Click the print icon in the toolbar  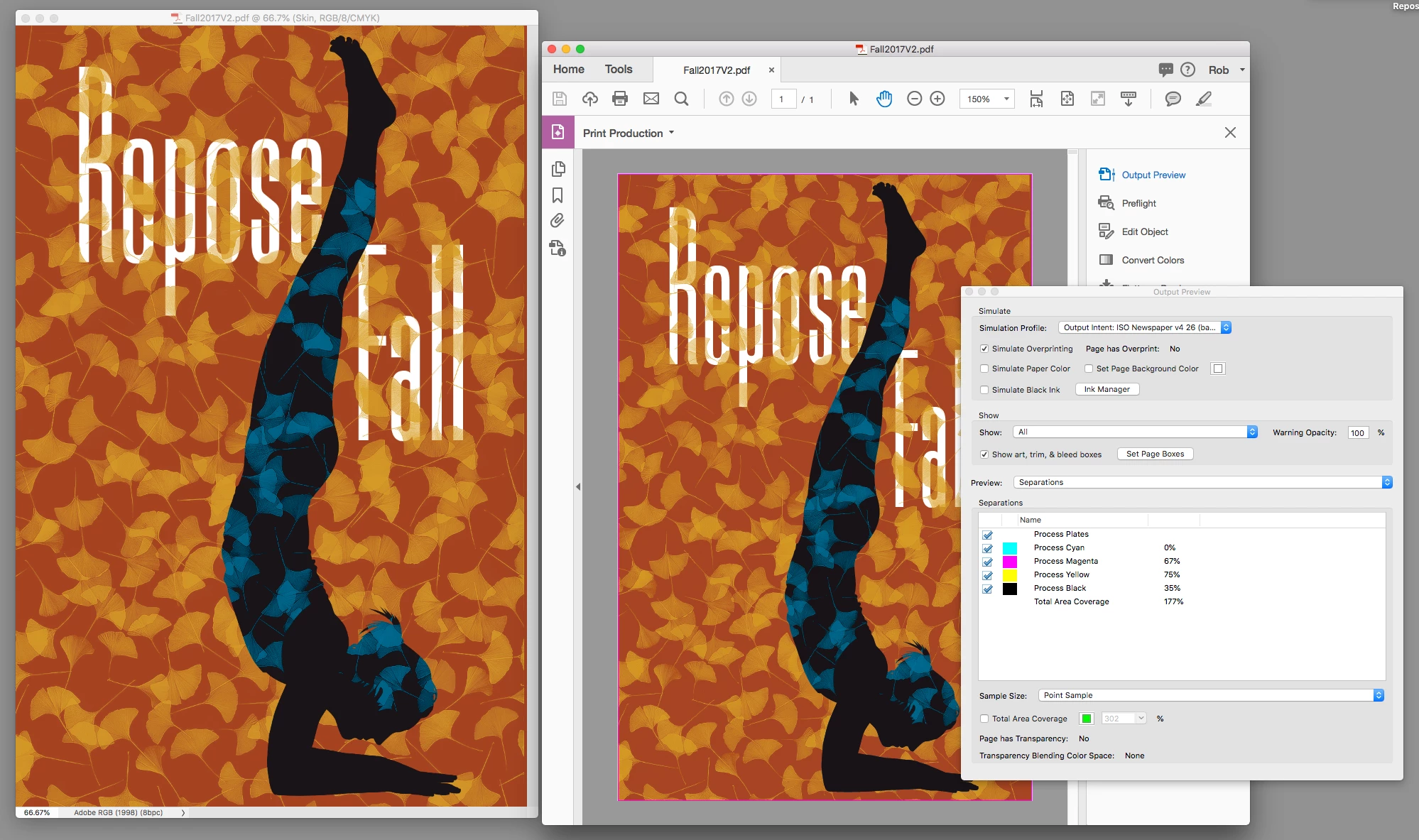tap(620, 99)
